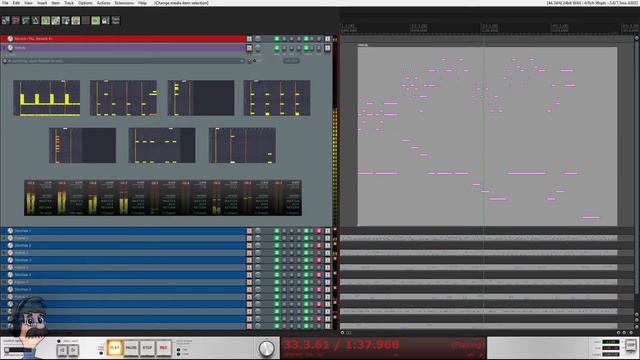
Task: Toggle the lock icon in toolbar
Action: (106, 20)
